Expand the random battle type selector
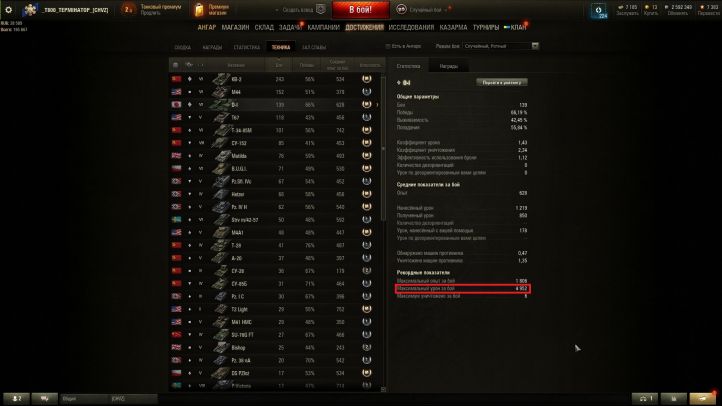 (x=424, y=9)
